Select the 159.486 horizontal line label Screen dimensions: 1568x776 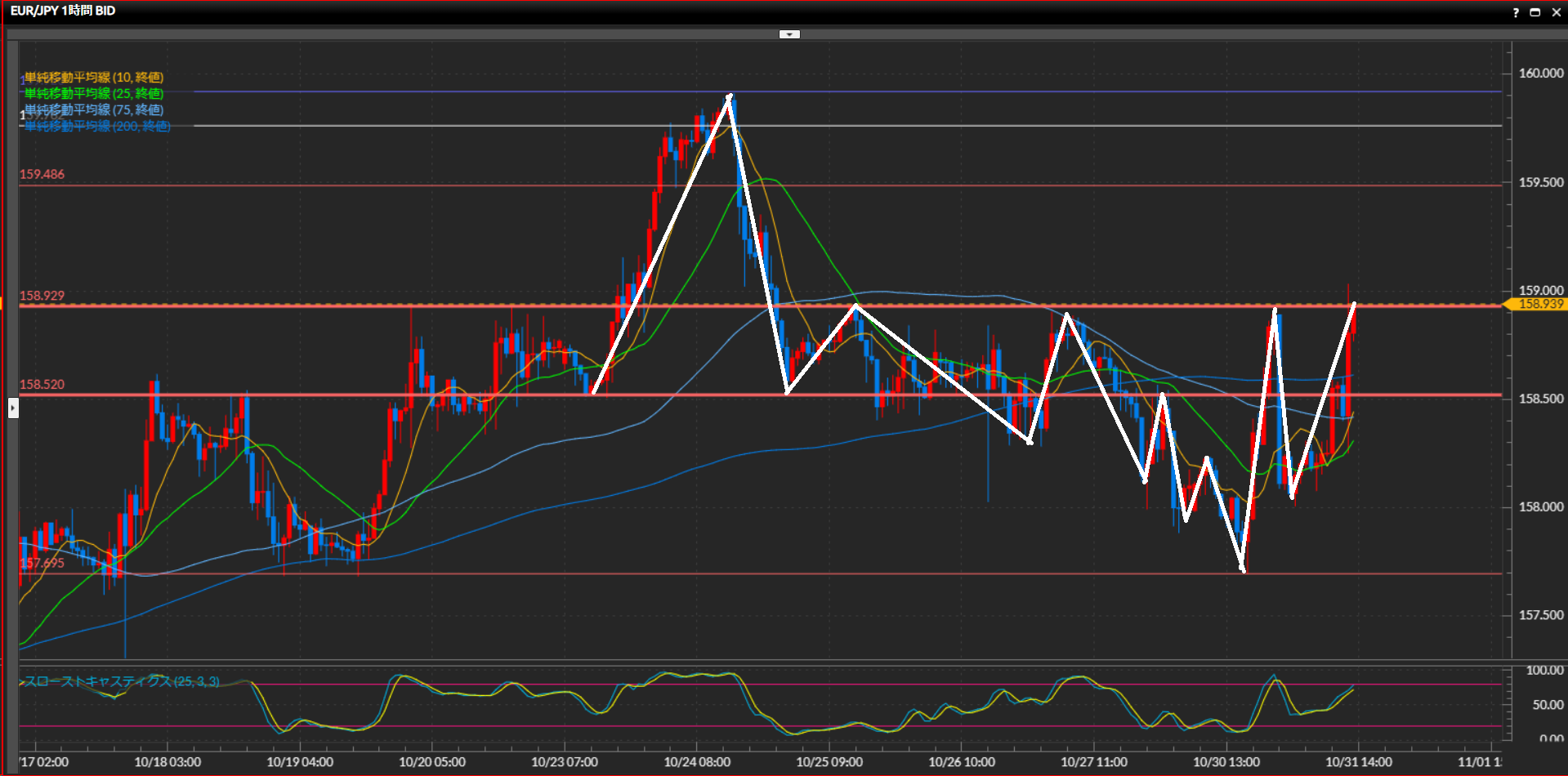(x=42, y=174)
